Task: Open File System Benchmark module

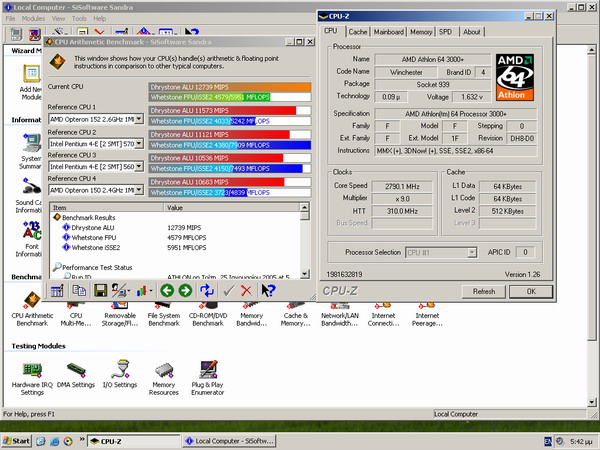Action: (x=164, y=315)
